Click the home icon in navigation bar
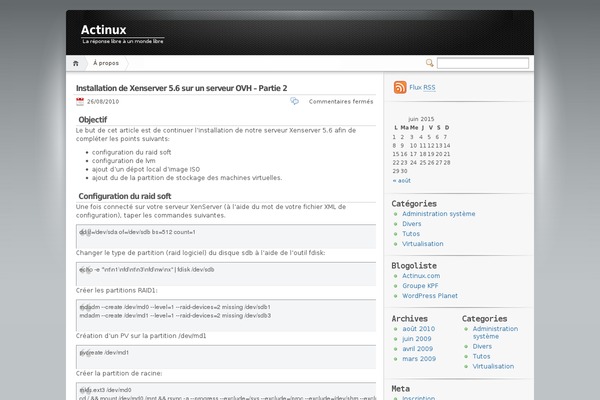 [x=76, y=63]
